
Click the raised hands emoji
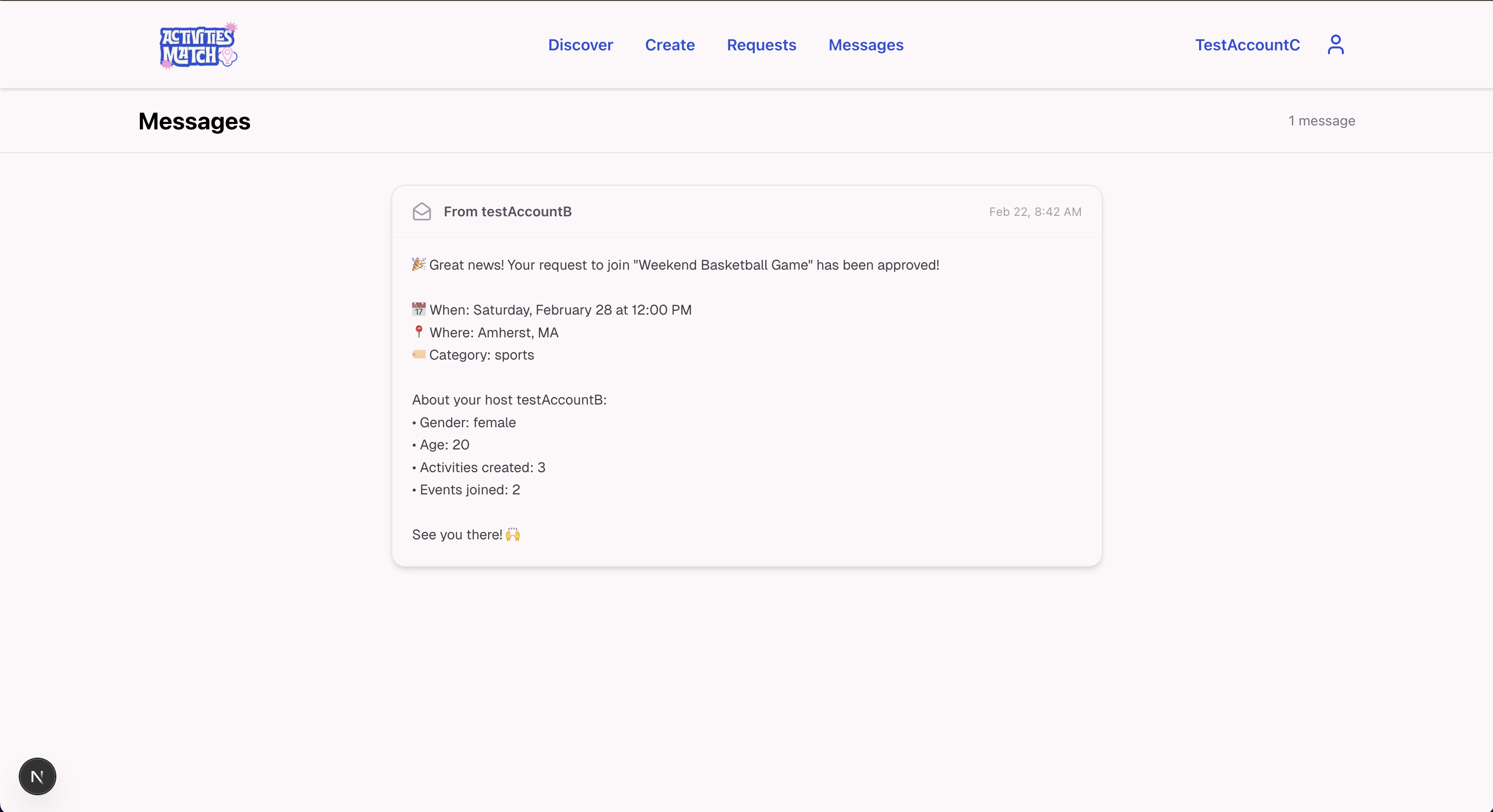tap(513, 534)
